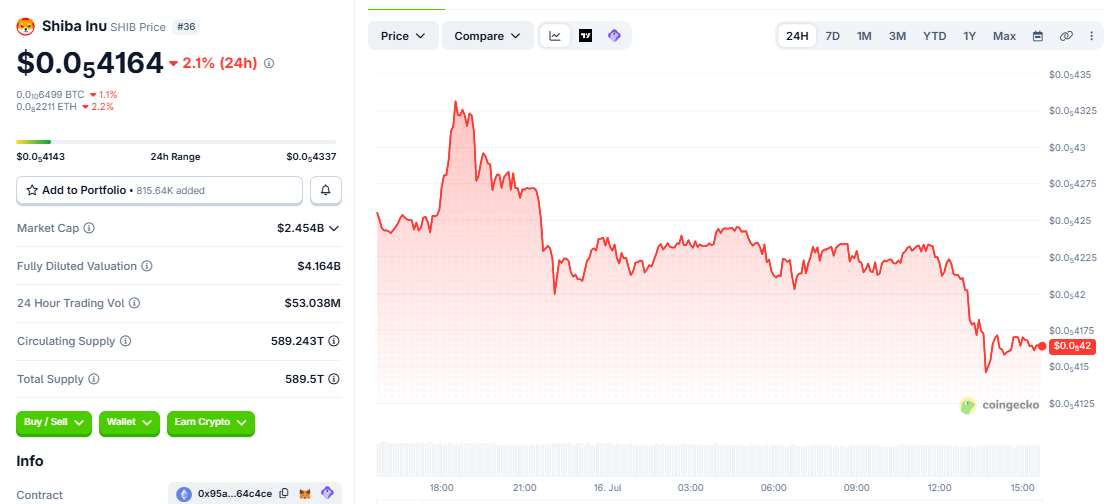1114x504 pixels.
Task: Open the Buy / Sell dropdown
Action: pyautogui.click(x=54, y=423)
